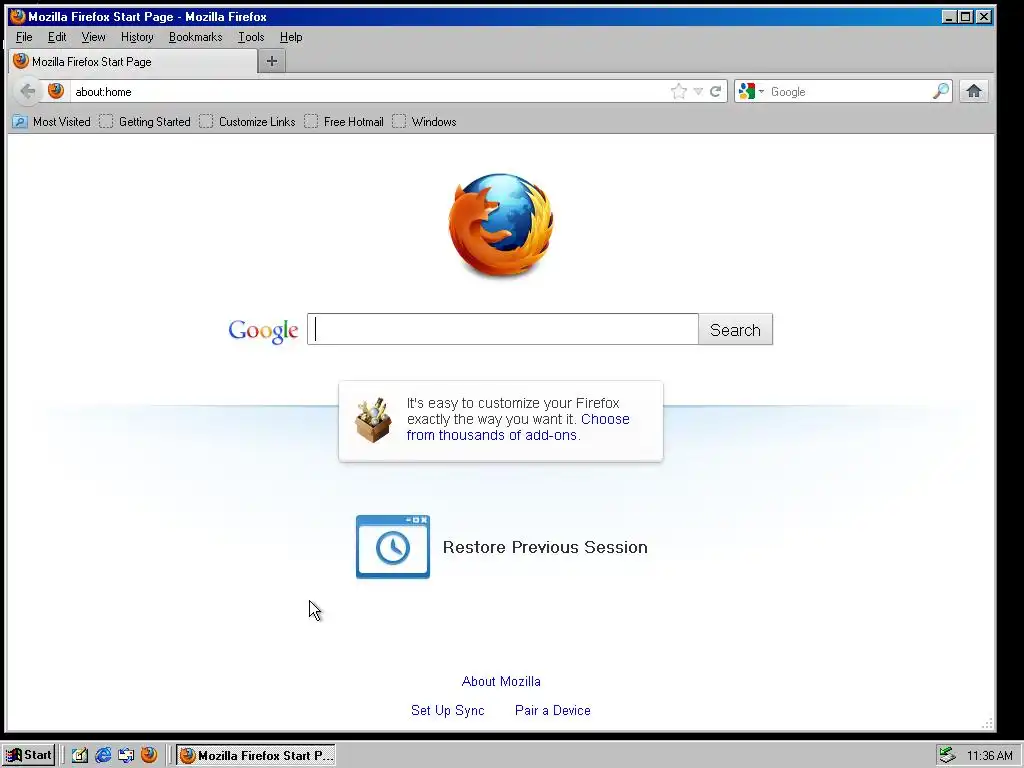Launch Internet Explorer from quick launch
The image size is (1024, 768).
click(103, 755)
